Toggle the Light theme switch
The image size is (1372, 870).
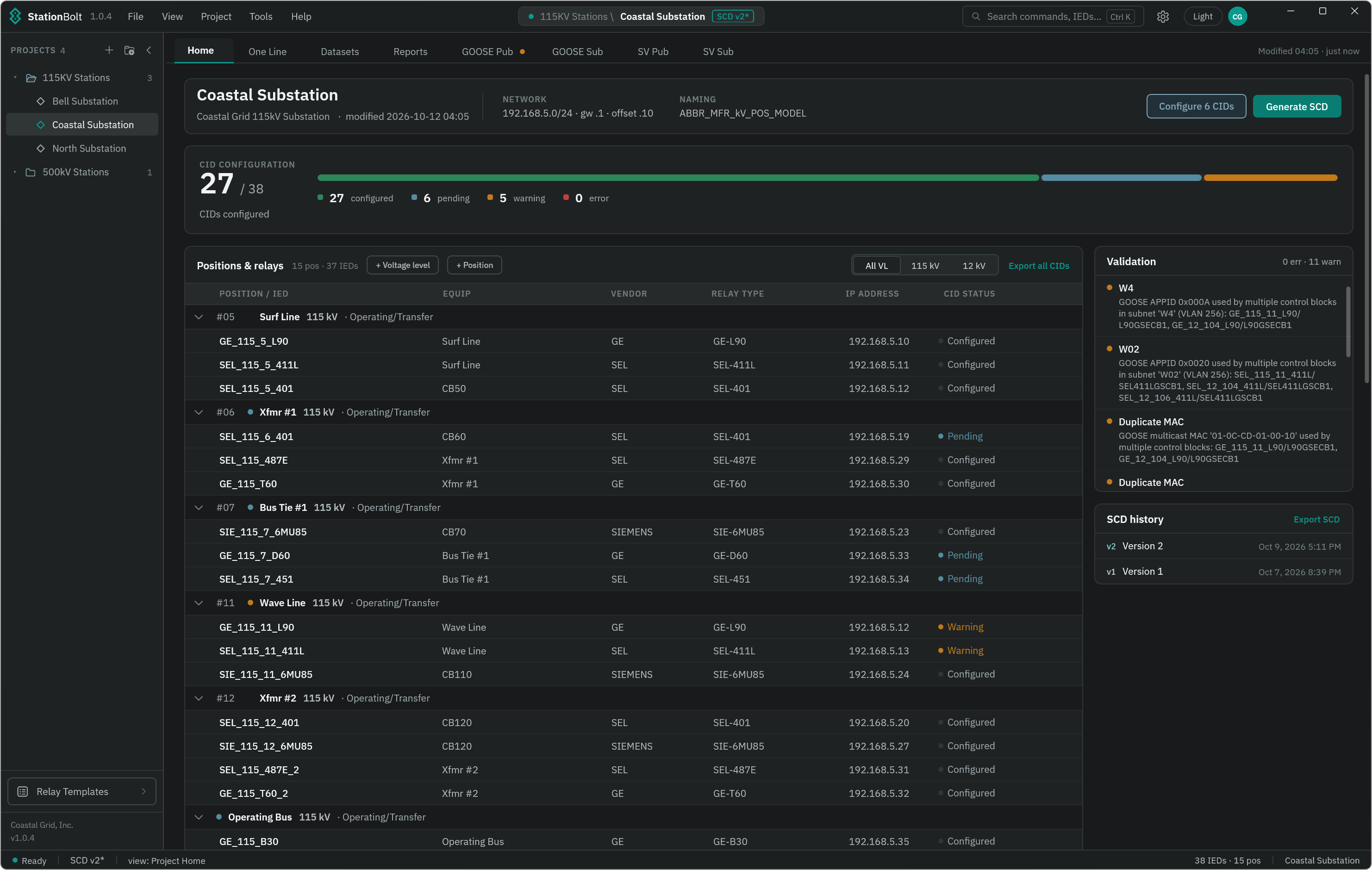[1202, 17]
